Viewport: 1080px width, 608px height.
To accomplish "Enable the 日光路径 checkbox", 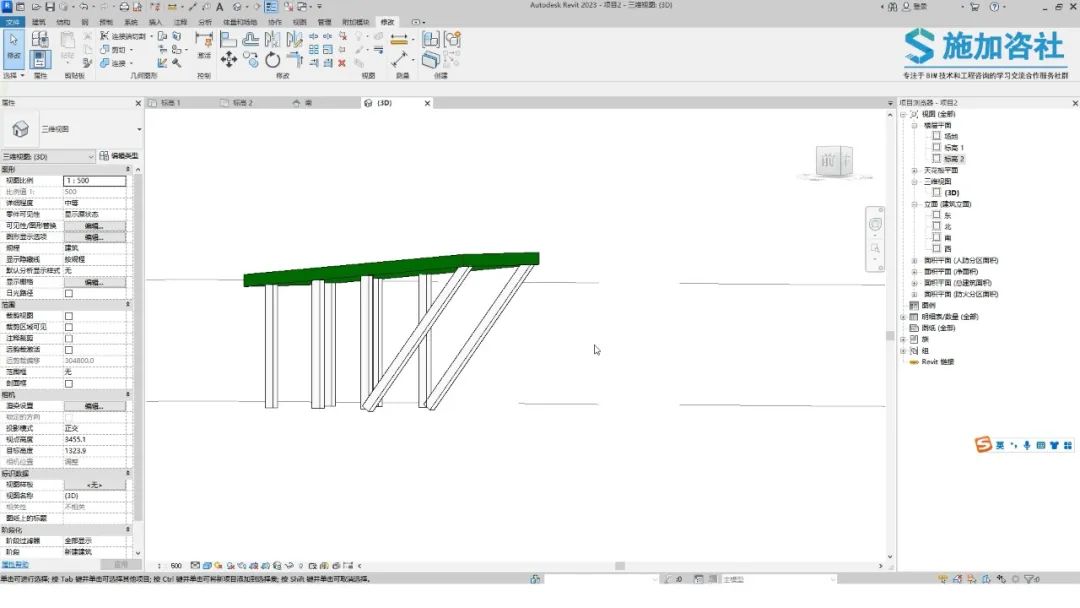I will pyautogui.click(x=69, y=293).
